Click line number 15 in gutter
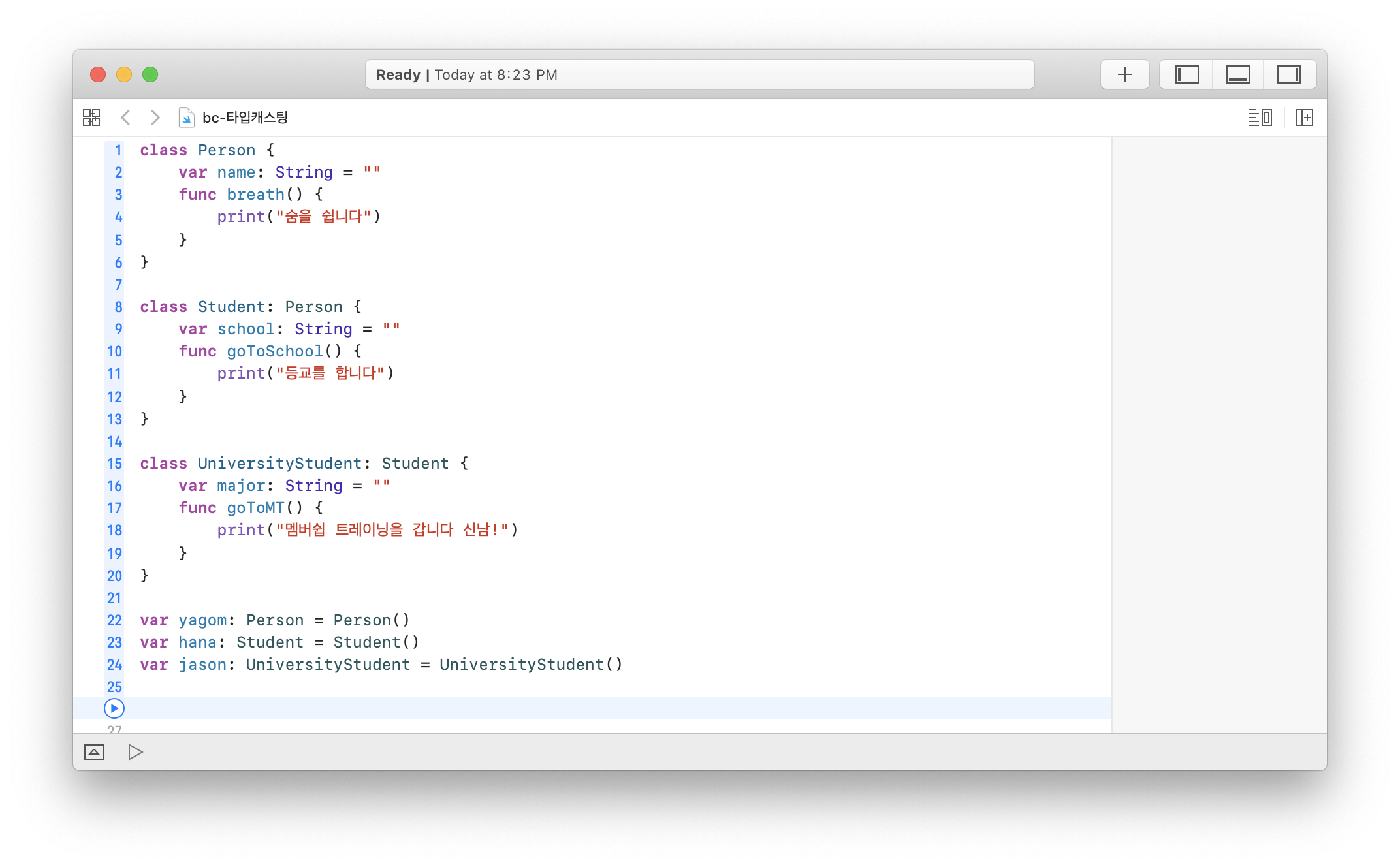 tap(114, 464)
